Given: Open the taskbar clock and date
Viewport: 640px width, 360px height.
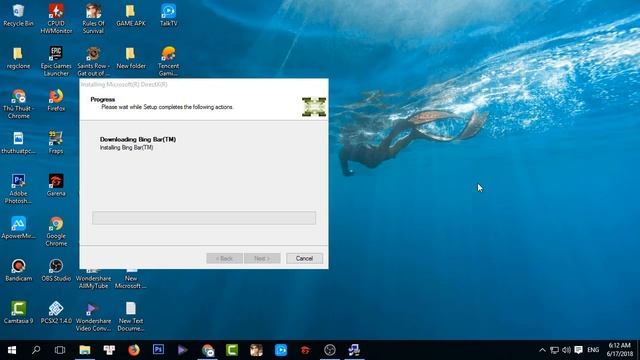Looking at the screenshot, I should [x=620, y=350].
